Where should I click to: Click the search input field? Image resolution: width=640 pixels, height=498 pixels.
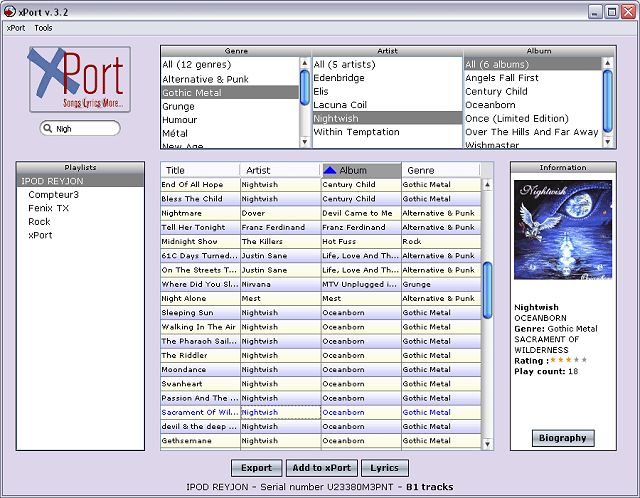[85, 129]
